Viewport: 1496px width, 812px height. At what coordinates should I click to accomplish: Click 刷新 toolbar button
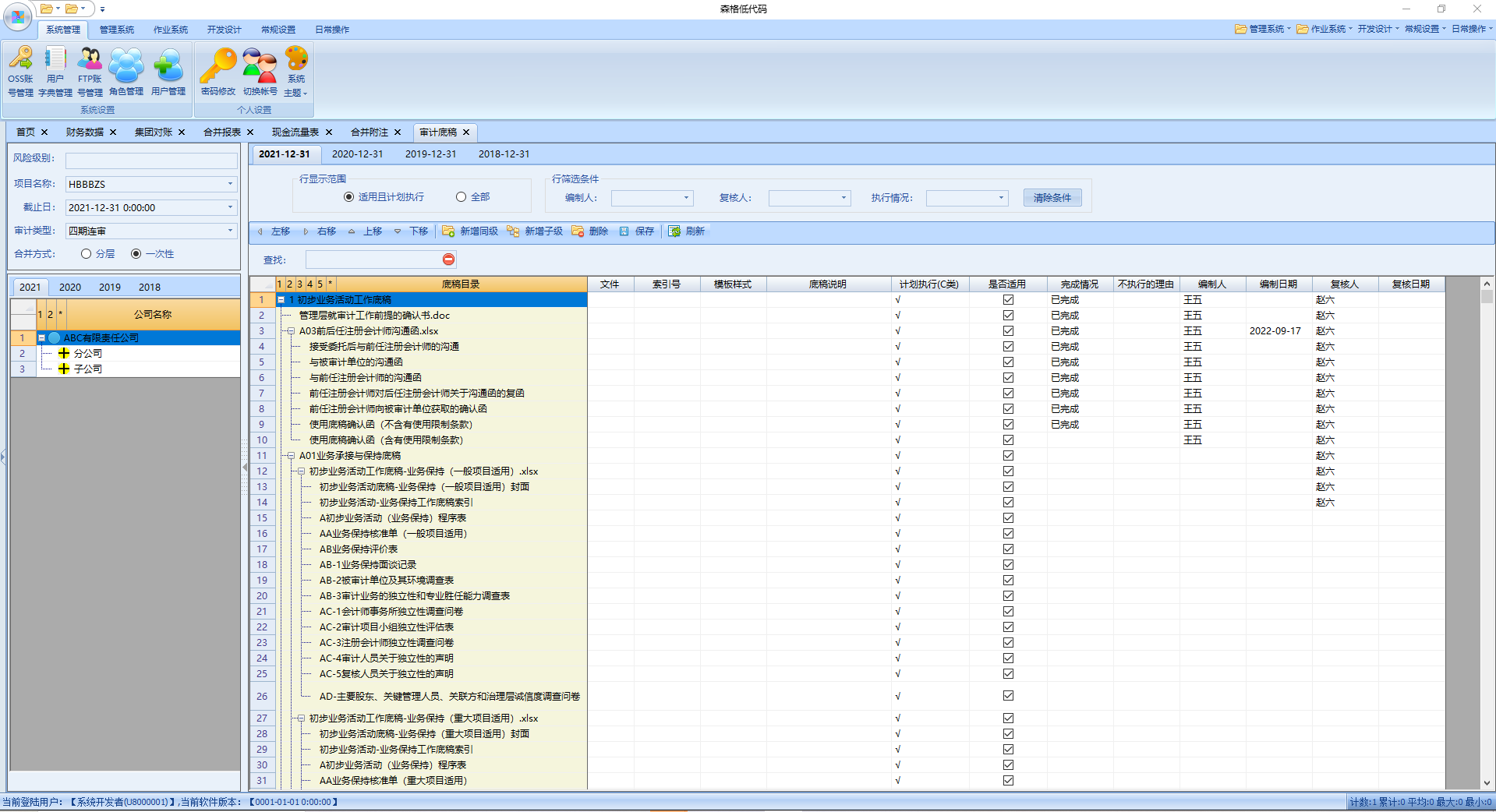[x=687, y=231]
